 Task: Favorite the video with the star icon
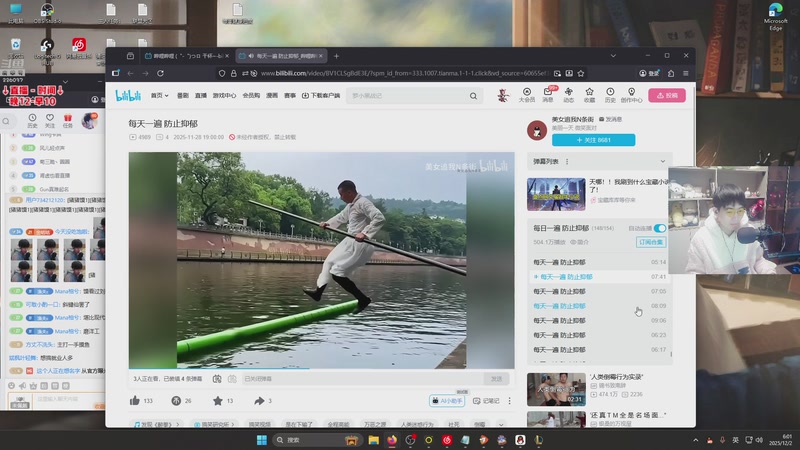click(218, 401)
